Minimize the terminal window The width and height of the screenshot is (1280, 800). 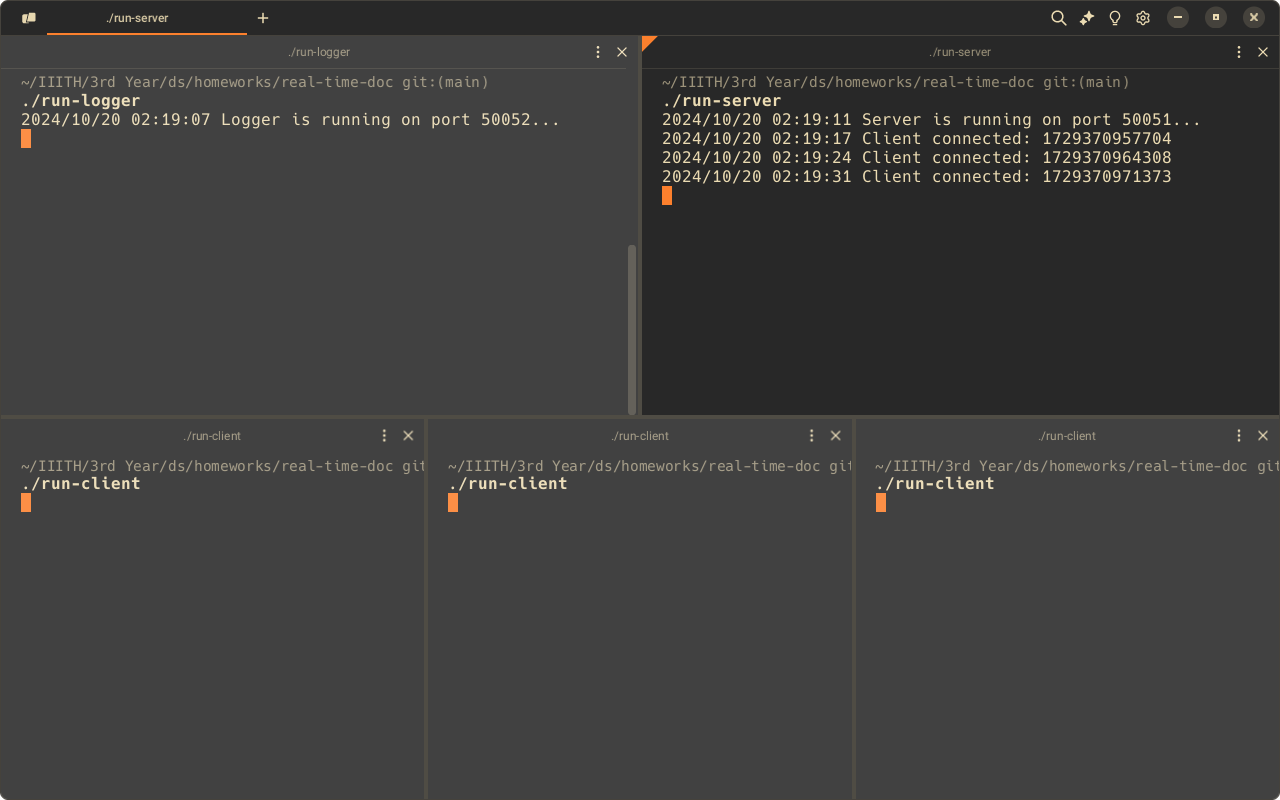tap(1178, 17)
